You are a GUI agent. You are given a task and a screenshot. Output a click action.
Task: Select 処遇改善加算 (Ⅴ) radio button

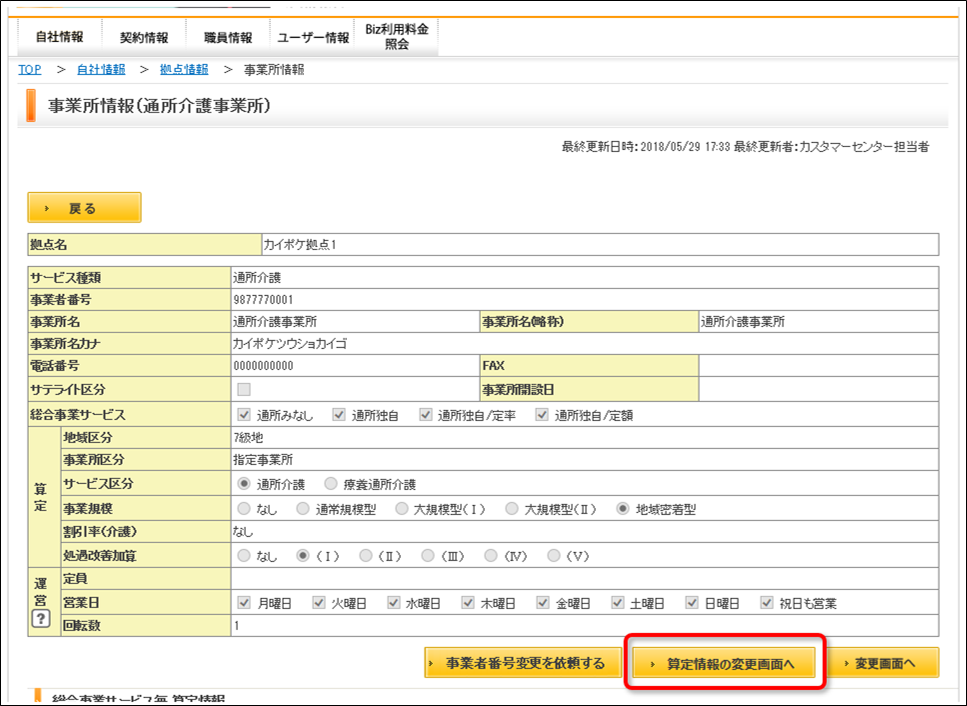pos(554,556)
